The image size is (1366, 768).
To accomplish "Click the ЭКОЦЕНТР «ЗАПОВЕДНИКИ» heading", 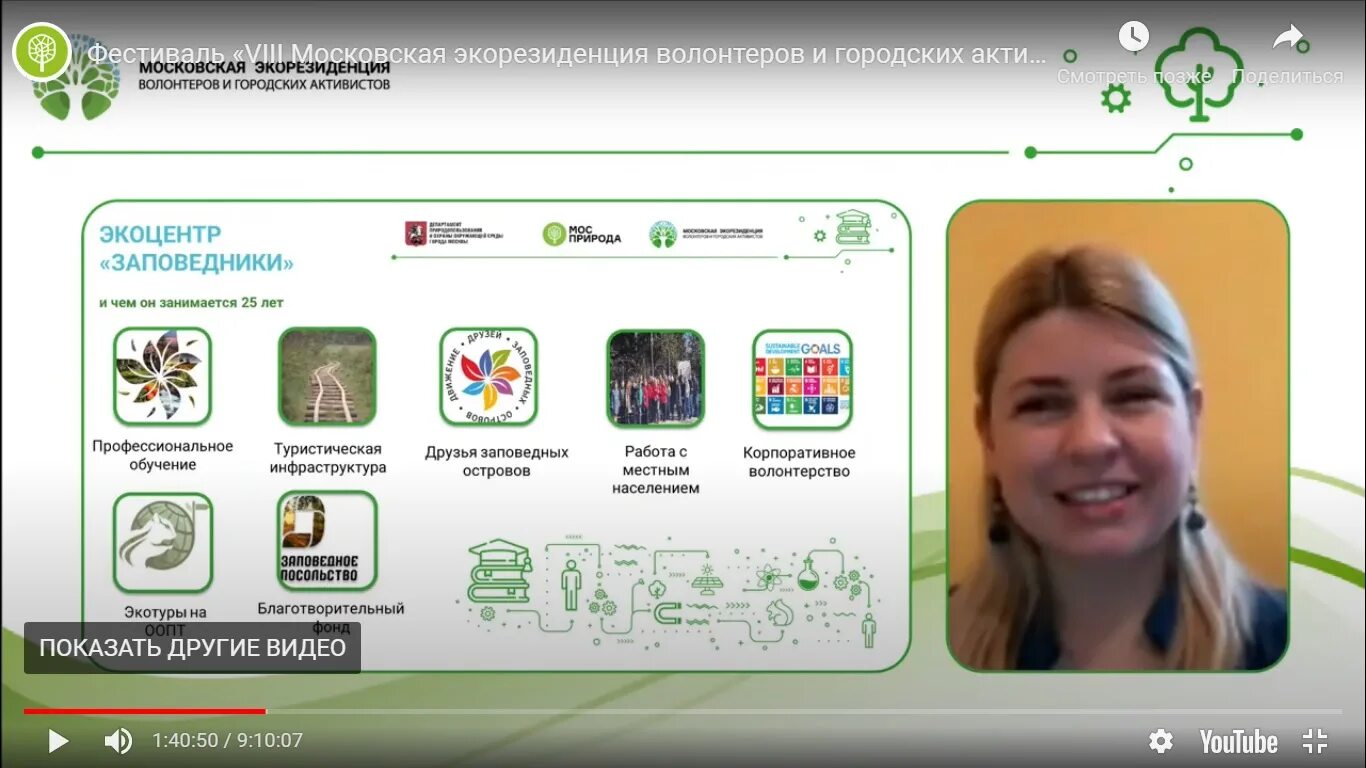I will pos(196,249).
